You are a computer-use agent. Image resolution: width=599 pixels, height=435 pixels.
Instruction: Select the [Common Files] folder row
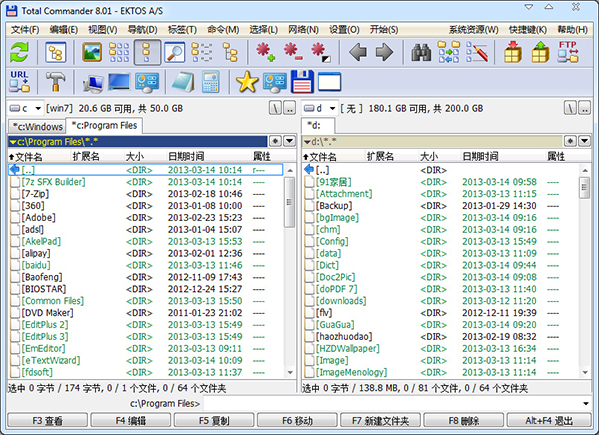(146, 301)
